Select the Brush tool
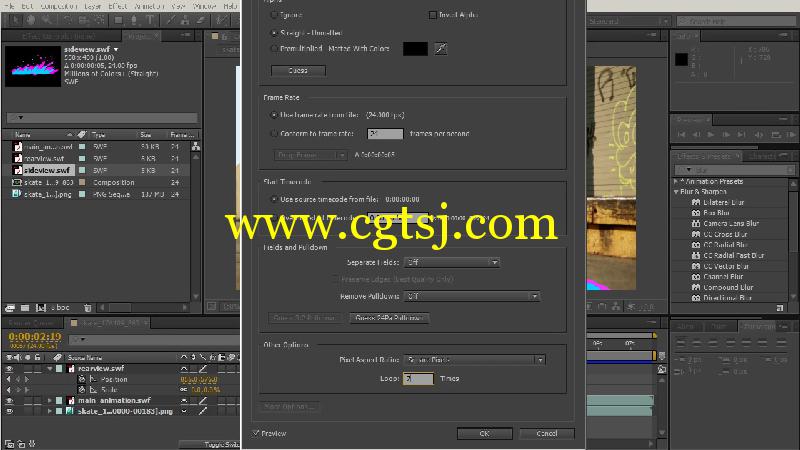Image resolution: width=800 pixels, height=450 pixels. pos(170,20)
